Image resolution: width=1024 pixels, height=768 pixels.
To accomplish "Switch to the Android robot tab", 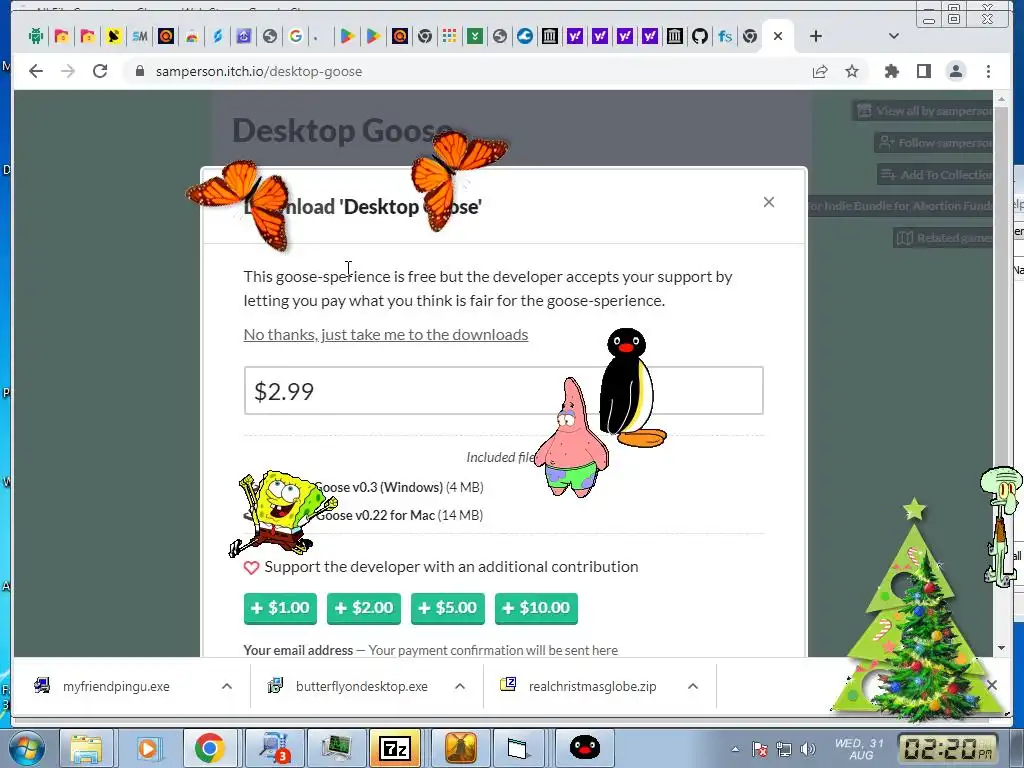I will pos(36,36).
